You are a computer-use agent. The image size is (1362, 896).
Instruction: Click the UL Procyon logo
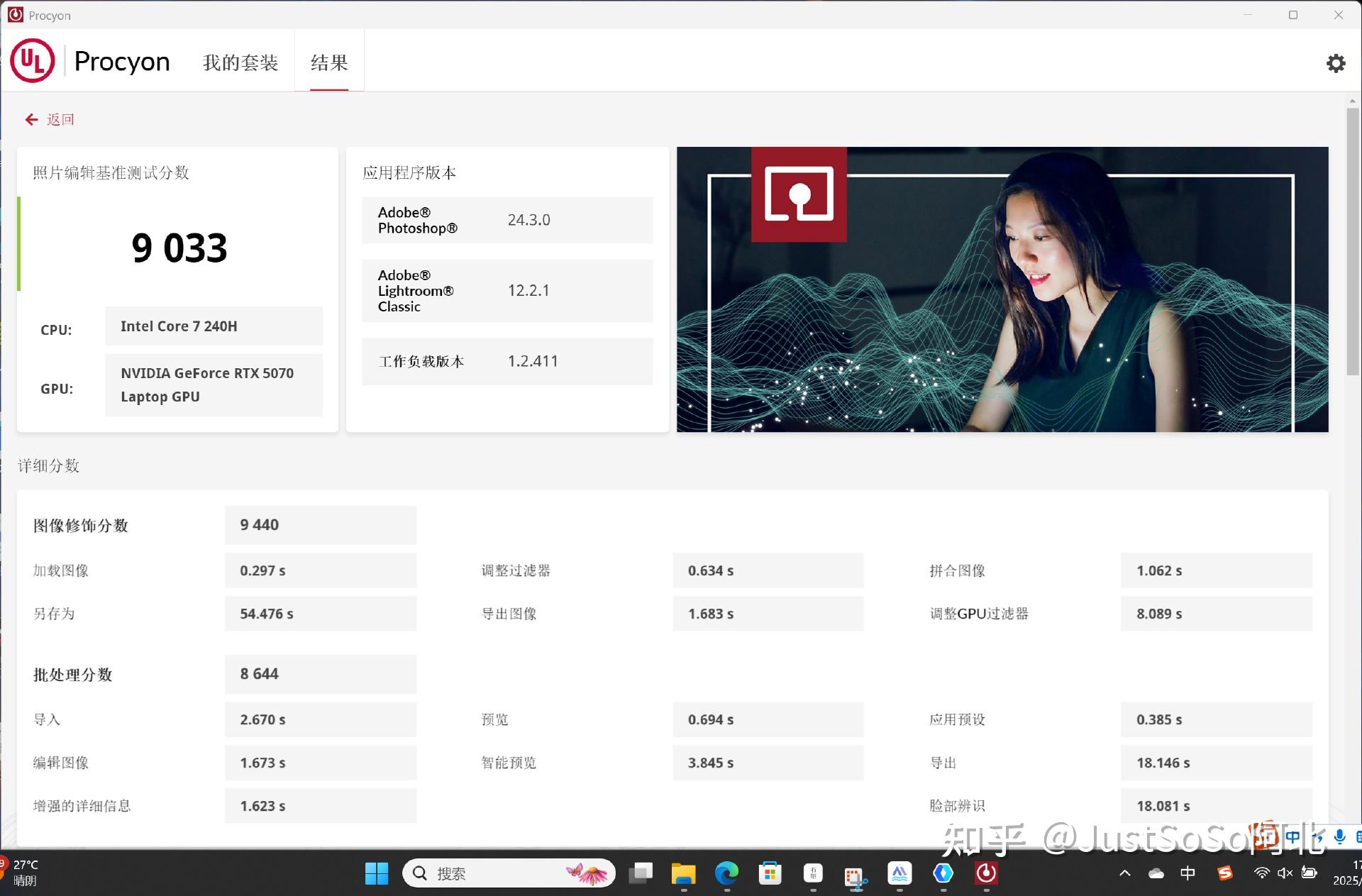(33, 61)
